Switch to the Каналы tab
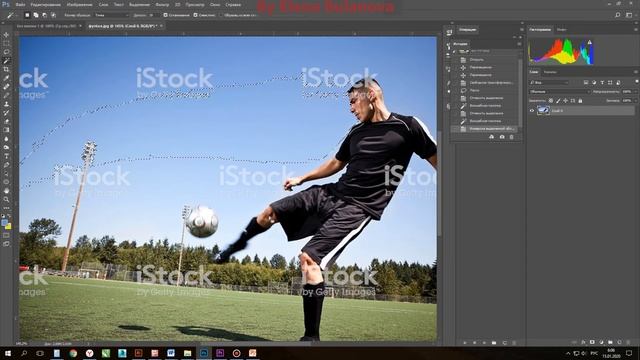640x360 pixels. click(x=550, y=72)
